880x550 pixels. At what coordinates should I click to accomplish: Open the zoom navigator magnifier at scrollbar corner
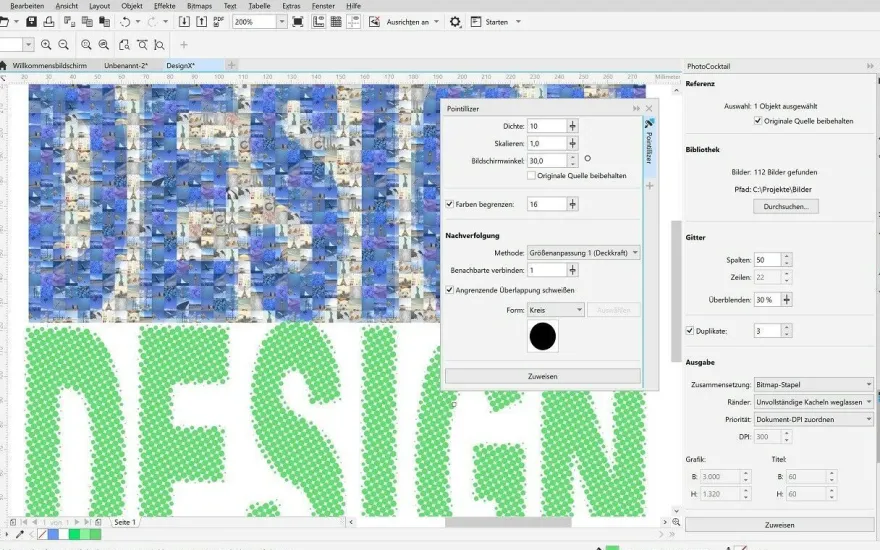click(676, 522)
